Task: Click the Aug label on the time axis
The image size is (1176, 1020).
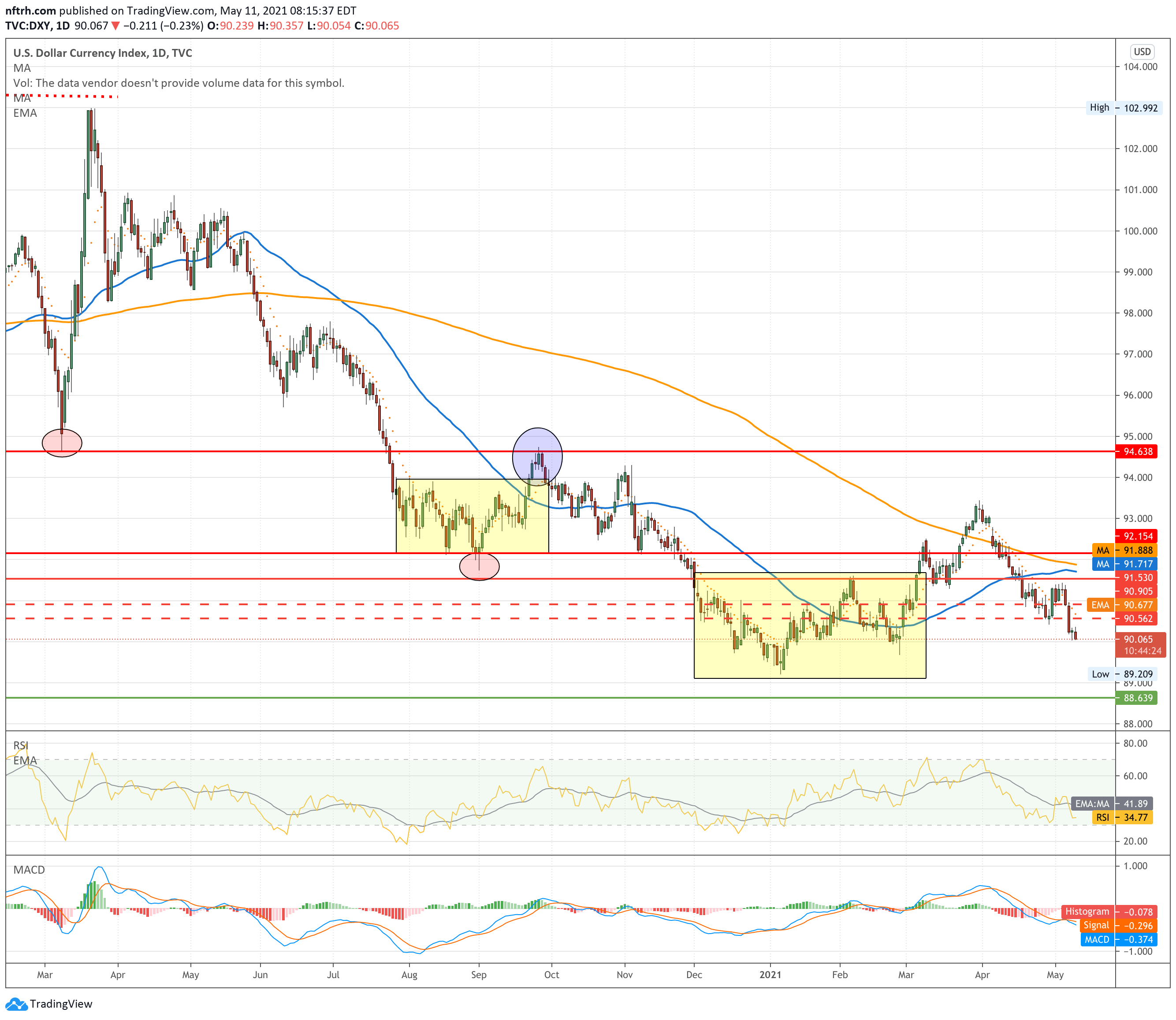Action: point(409,975)
